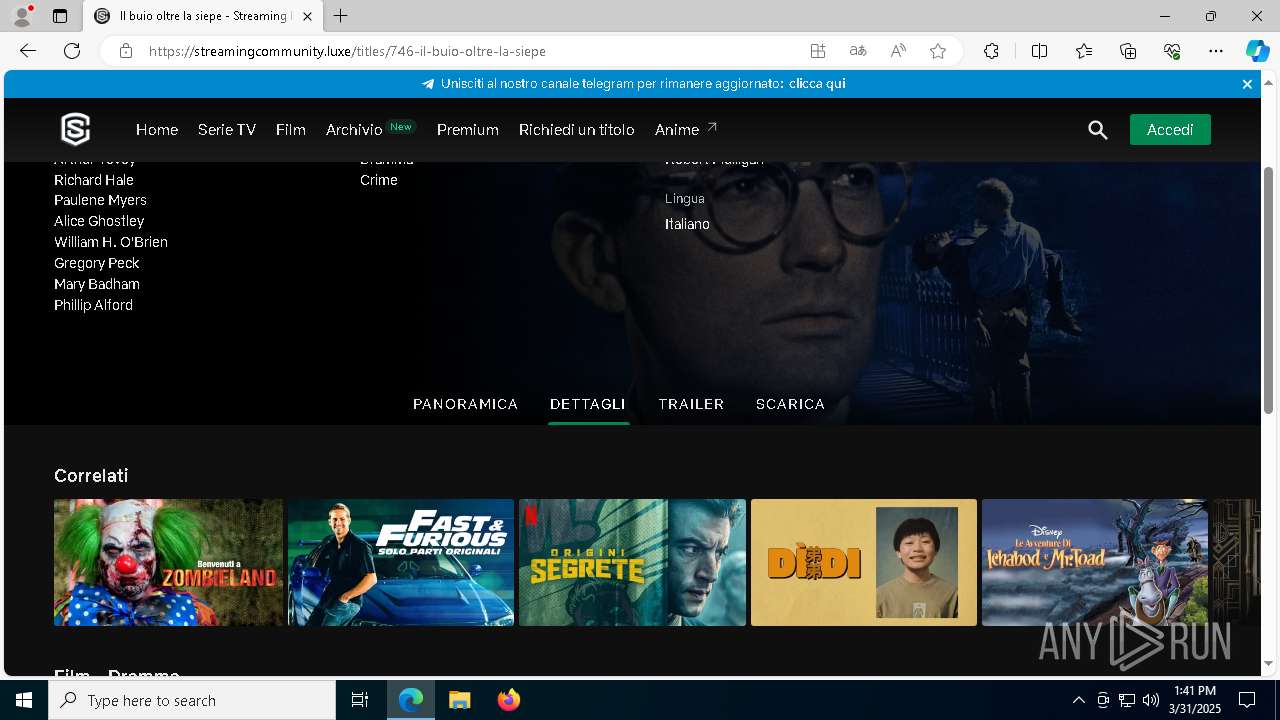This screenshot has height=720, width=1280.
Task: Close the Il buio oltre la siepe tab
Action: pyautogui.click(x=308, y=16)
